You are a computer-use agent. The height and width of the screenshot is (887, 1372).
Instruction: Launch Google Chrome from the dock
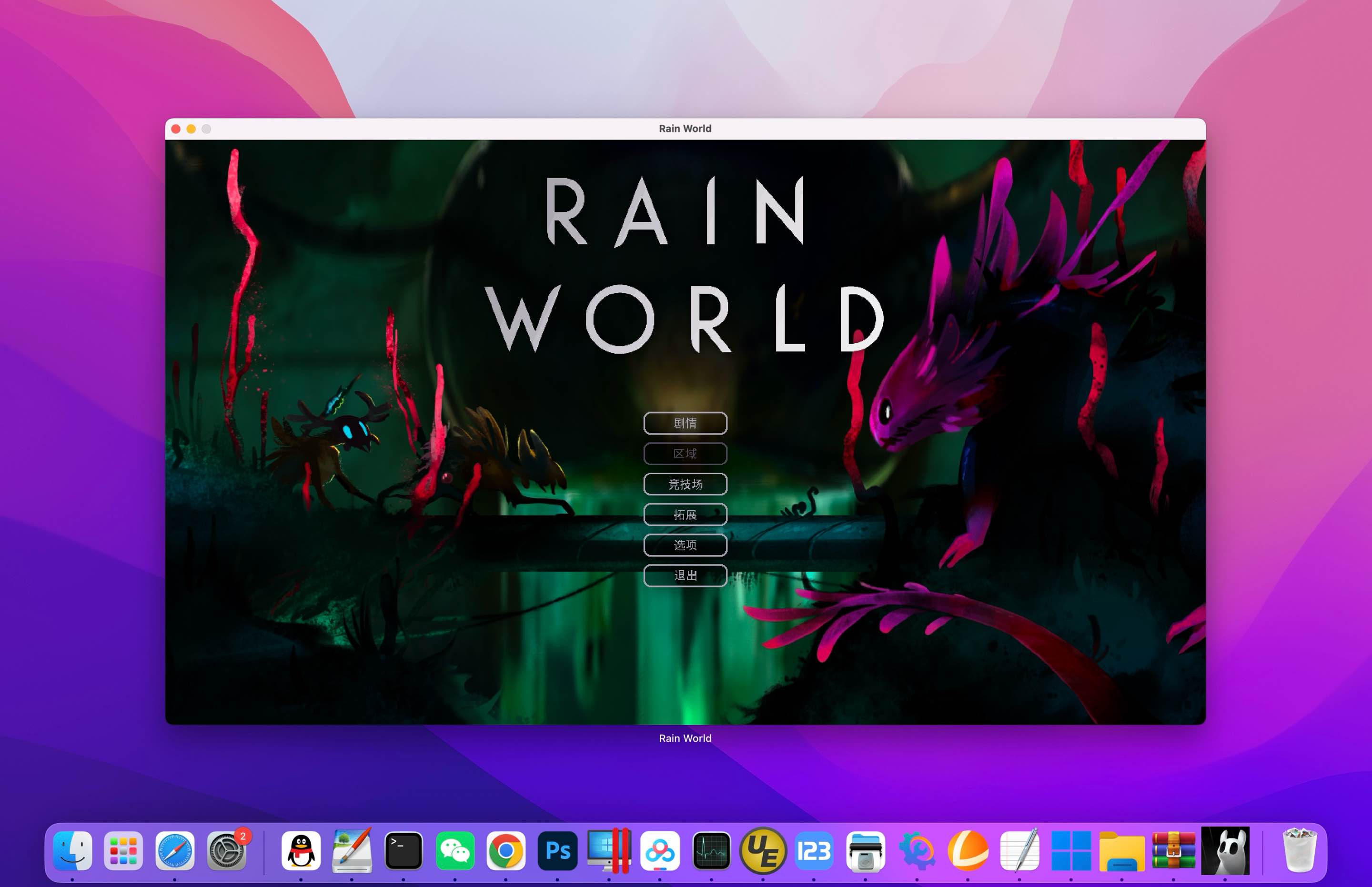click(x=506, y=851)
